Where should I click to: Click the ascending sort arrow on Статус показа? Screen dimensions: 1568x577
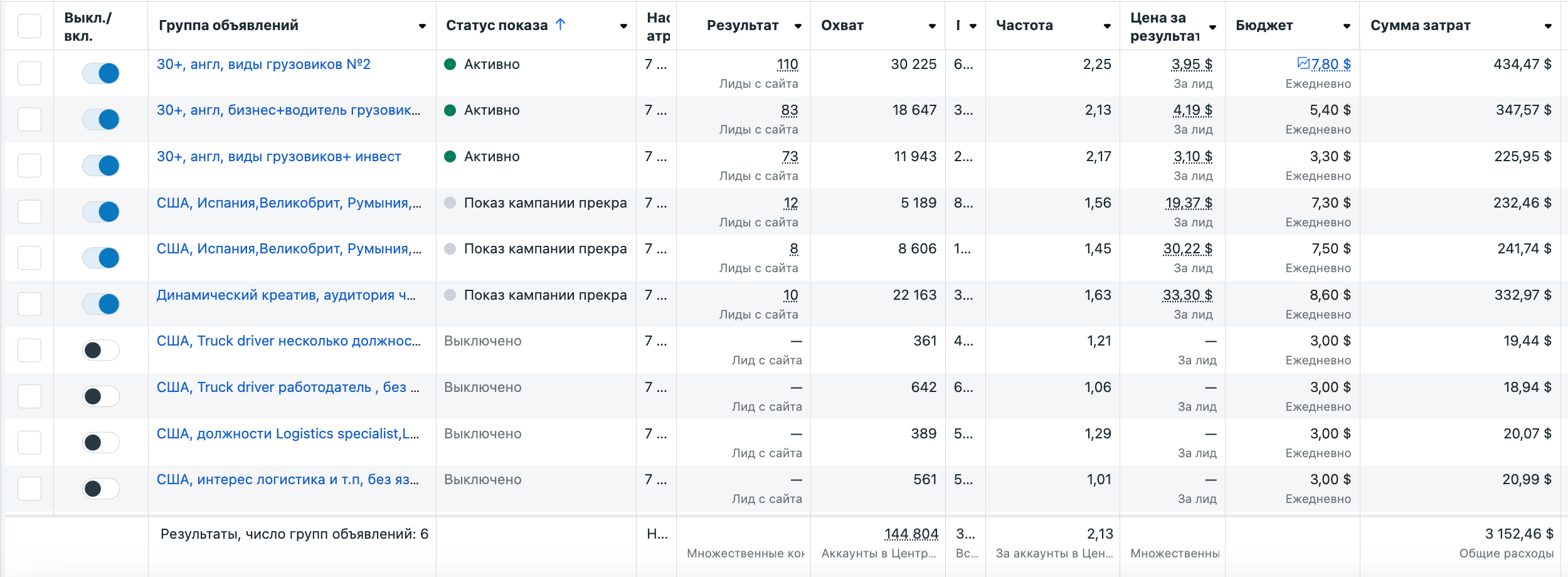click(x=561, y=24)
